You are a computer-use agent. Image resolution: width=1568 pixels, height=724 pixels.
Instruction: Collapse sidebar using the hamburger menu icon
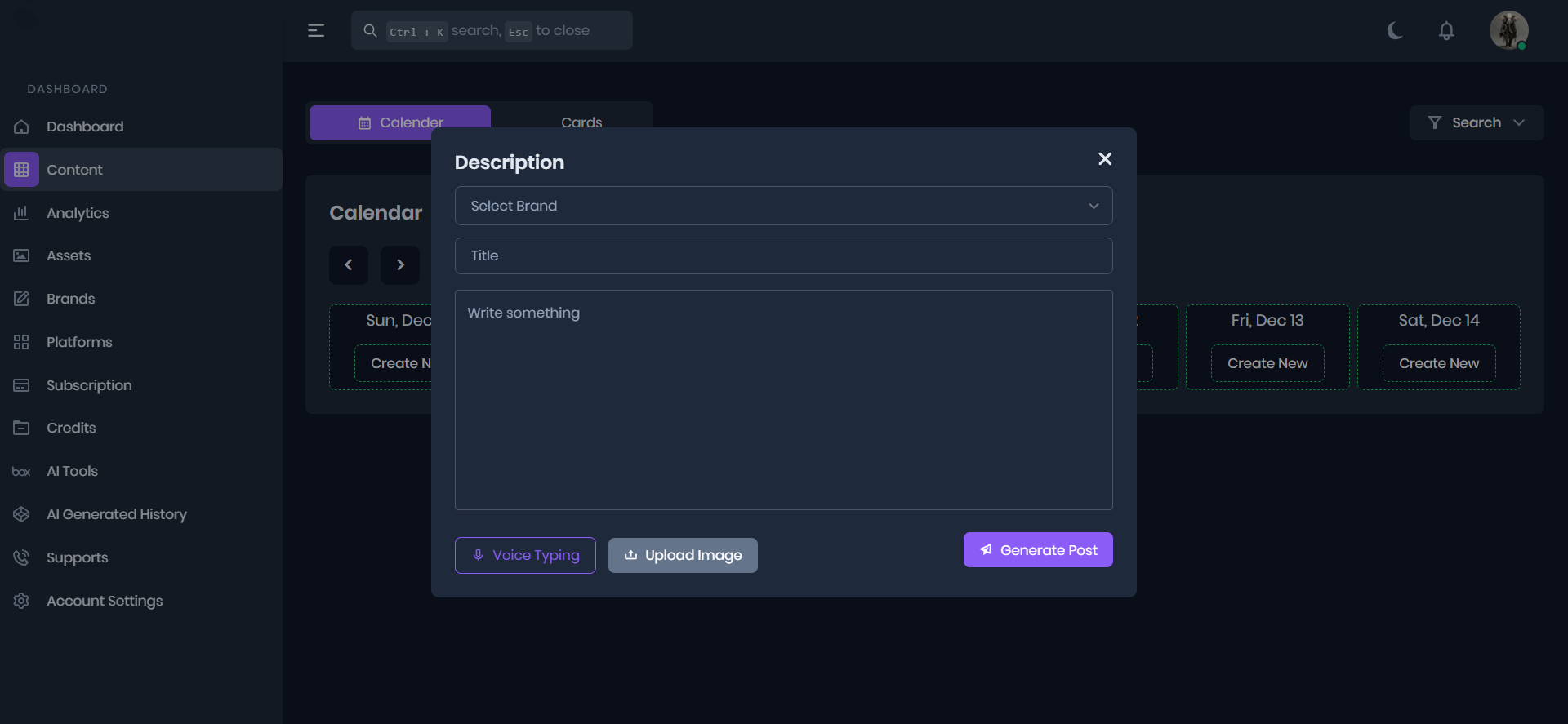pyautogui.click(x=316, y=31)
